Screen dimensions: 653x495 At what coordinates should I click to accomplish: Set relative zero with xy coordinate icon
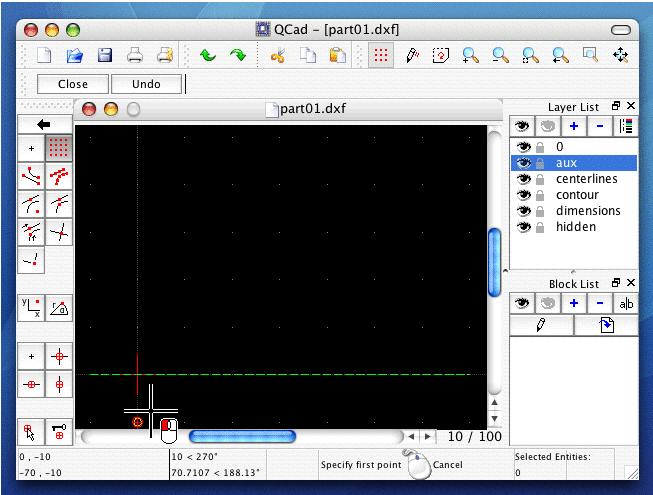point(31,308)
